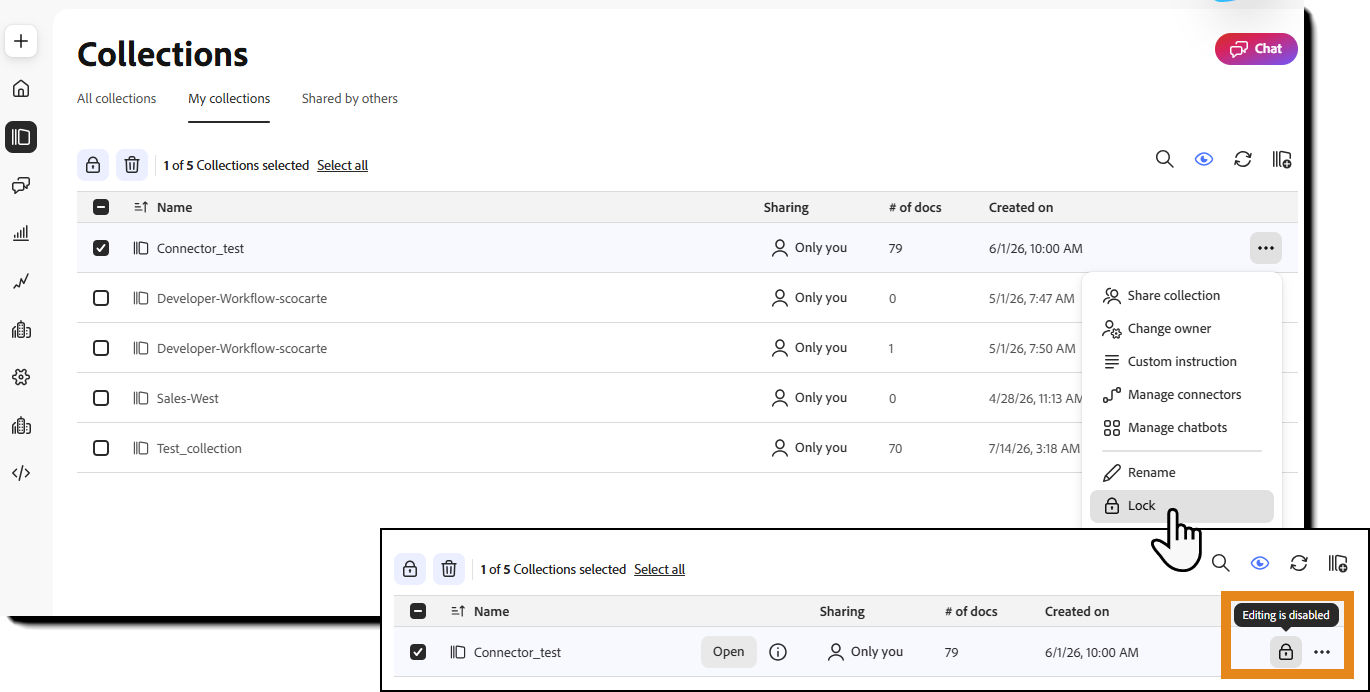The width and height of the screenshot is (1370, 692).
Task: Open the bar chart analytics icon in sidebar
Action: coord(21,233)
